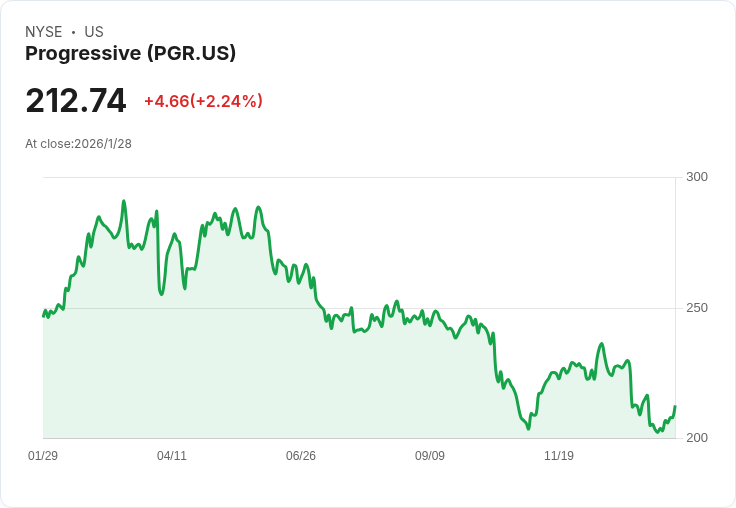
Task: Click the final data point at chart's right end
Action: click(675, 406)
